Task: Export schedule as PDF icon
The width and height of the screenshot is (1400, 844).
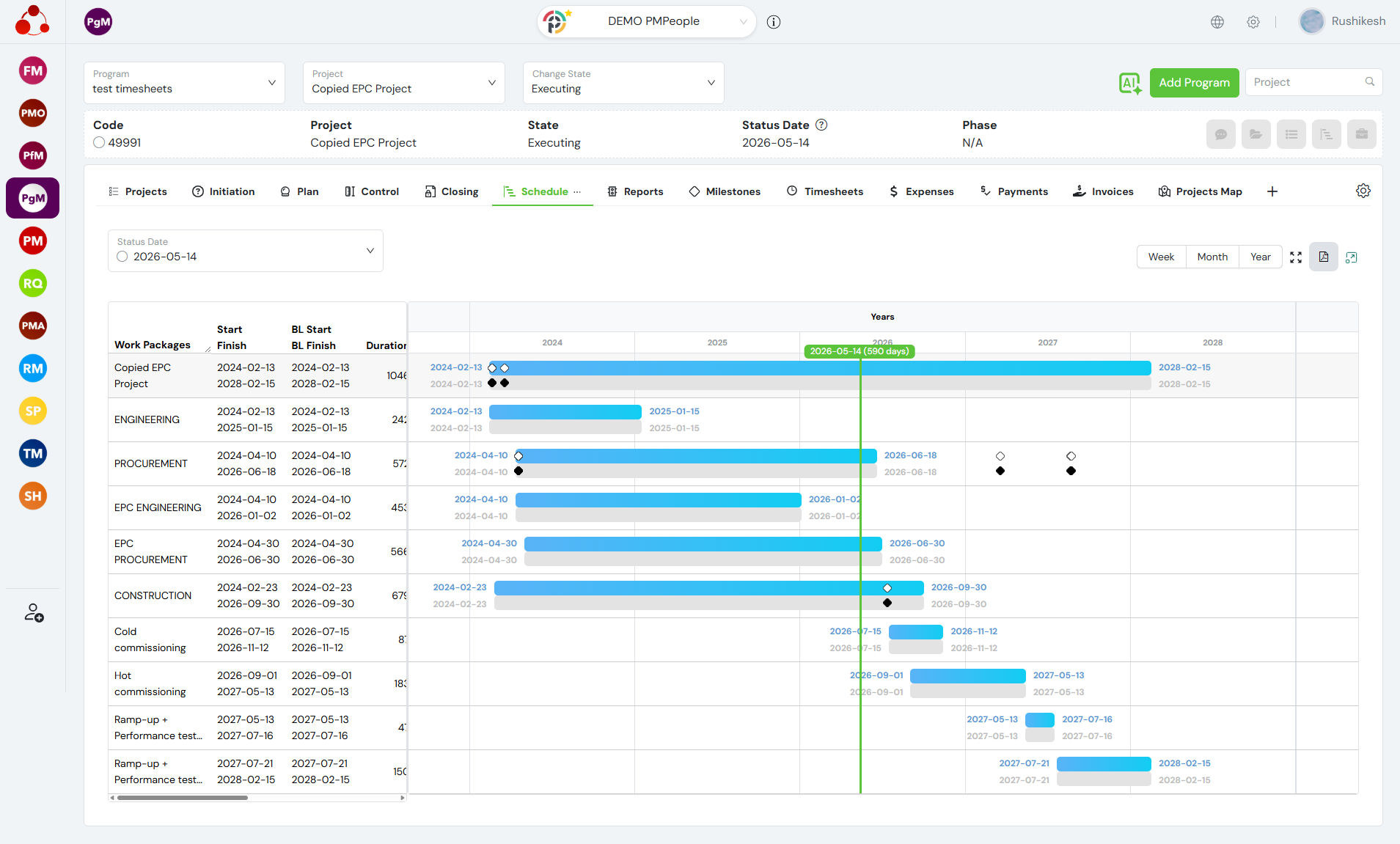Action: [x=1323, y=257]
